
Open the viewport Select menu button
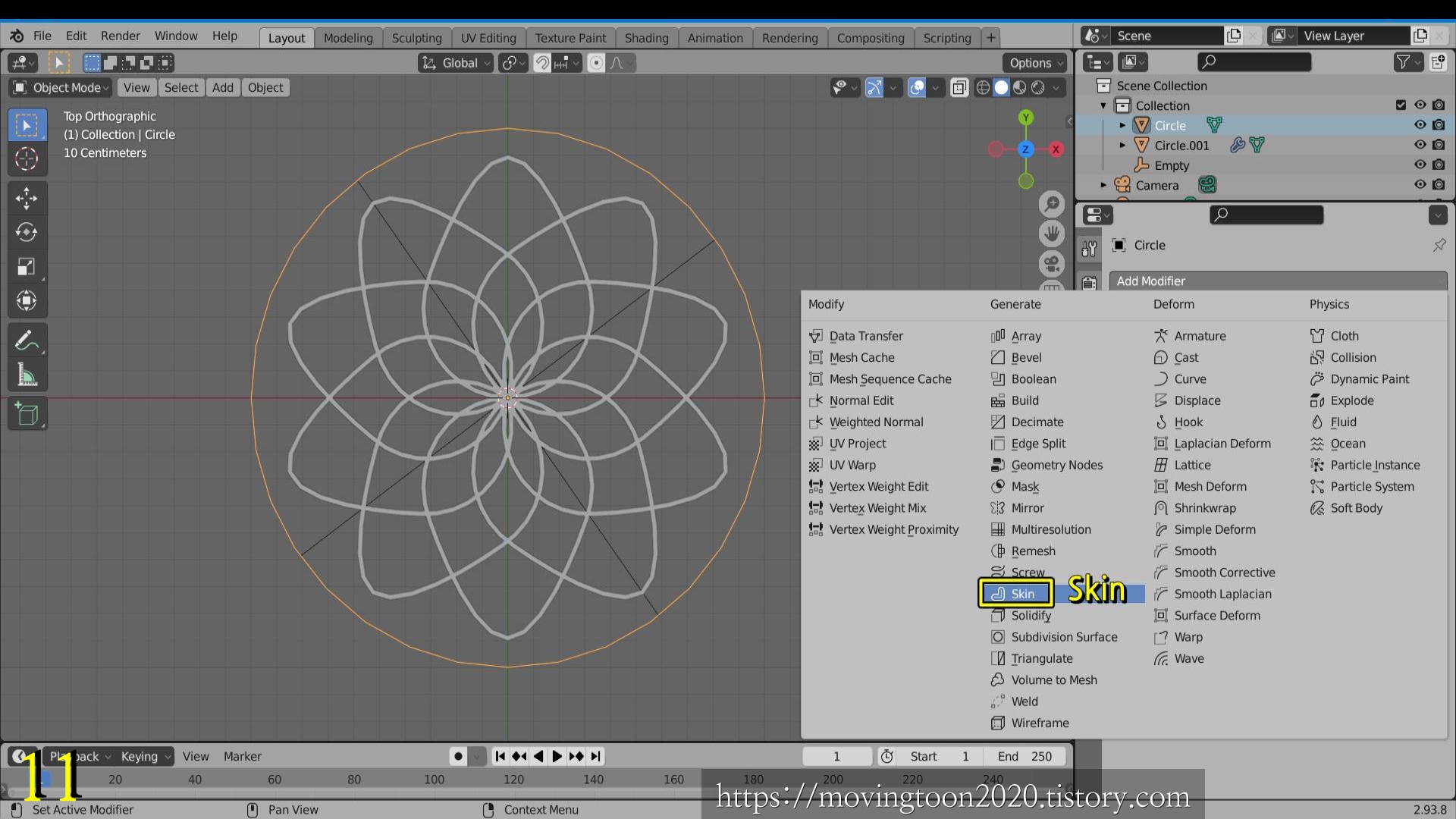181,87
